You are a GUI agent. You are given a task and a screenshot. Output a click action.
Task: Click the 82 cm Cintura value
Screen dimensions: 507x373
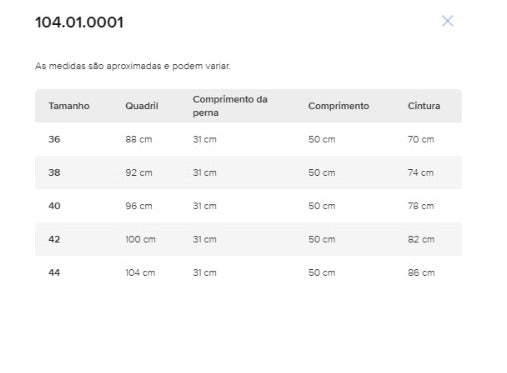[x=421, y=239]
